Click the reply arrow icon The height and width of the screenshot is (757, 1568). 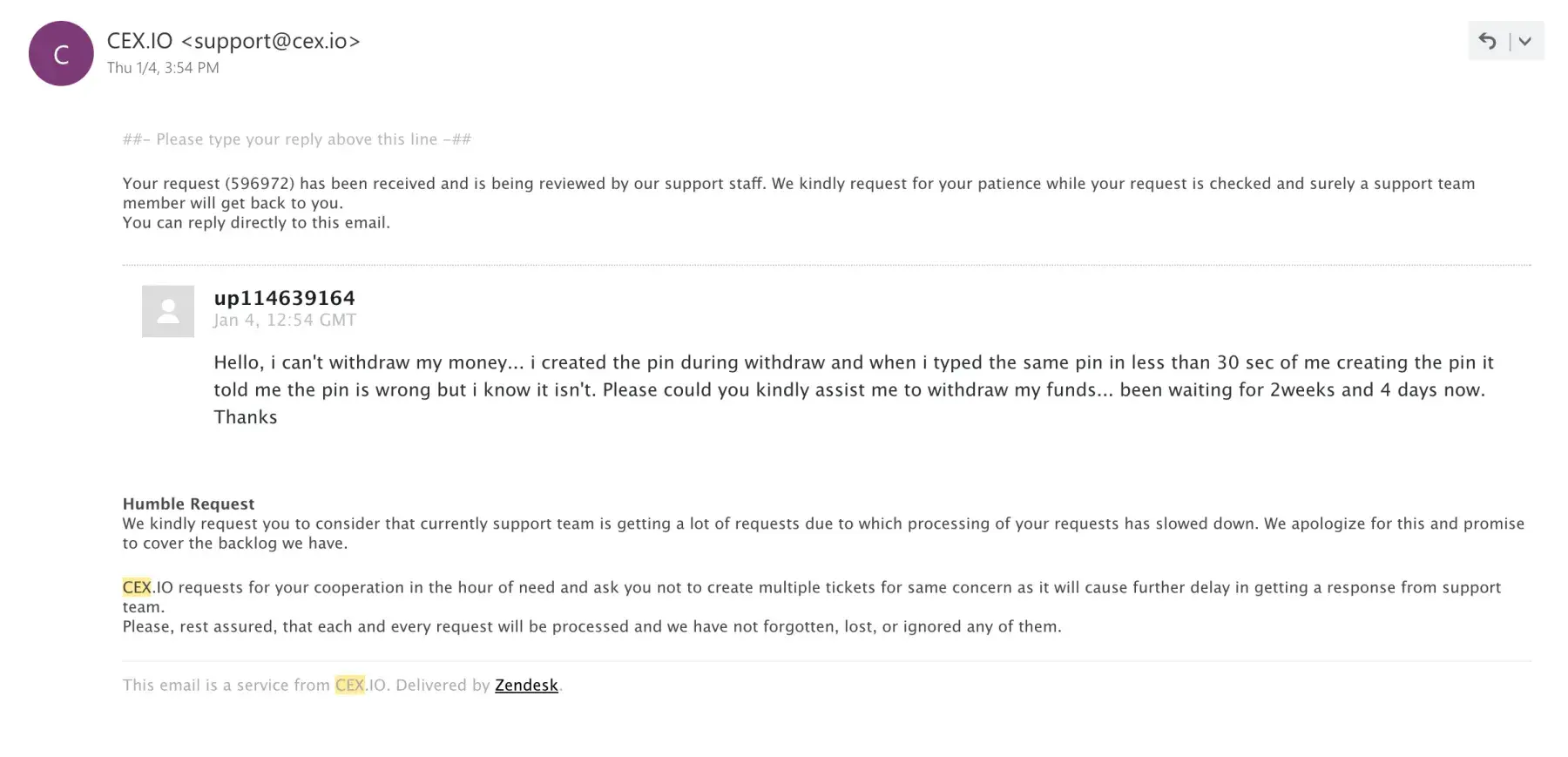pos(1487,41)
